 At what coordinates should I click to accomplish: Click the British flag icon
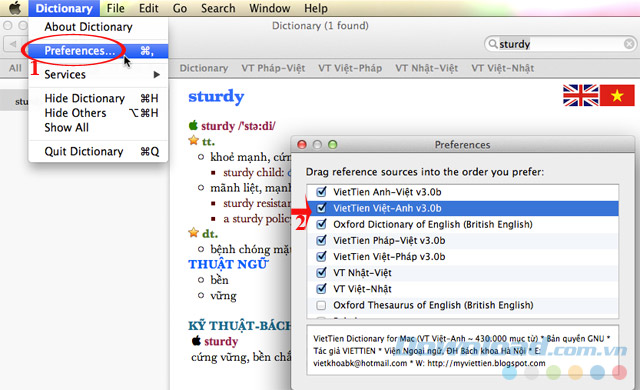coord(580,95)
